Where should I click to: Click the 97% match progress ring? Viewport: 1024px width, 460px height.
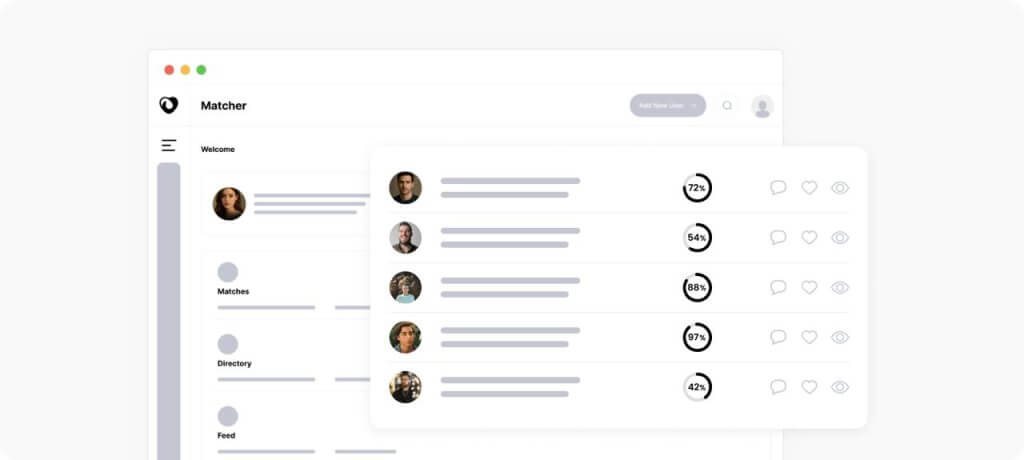click(x=697, y=337)
